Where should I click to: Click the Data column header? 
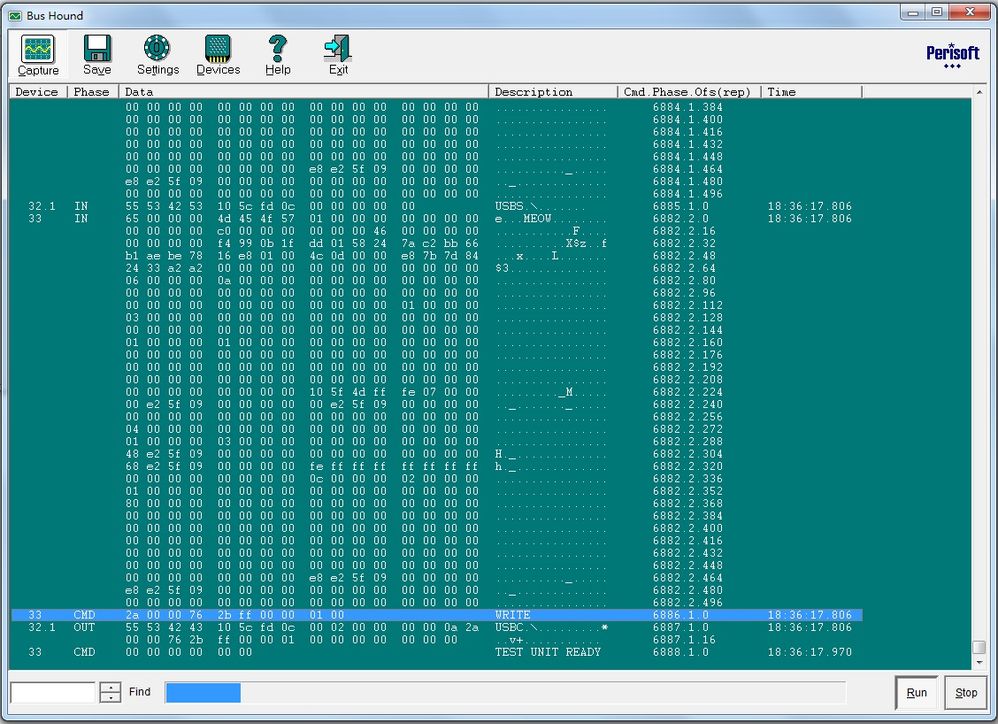tap(303, 92)
